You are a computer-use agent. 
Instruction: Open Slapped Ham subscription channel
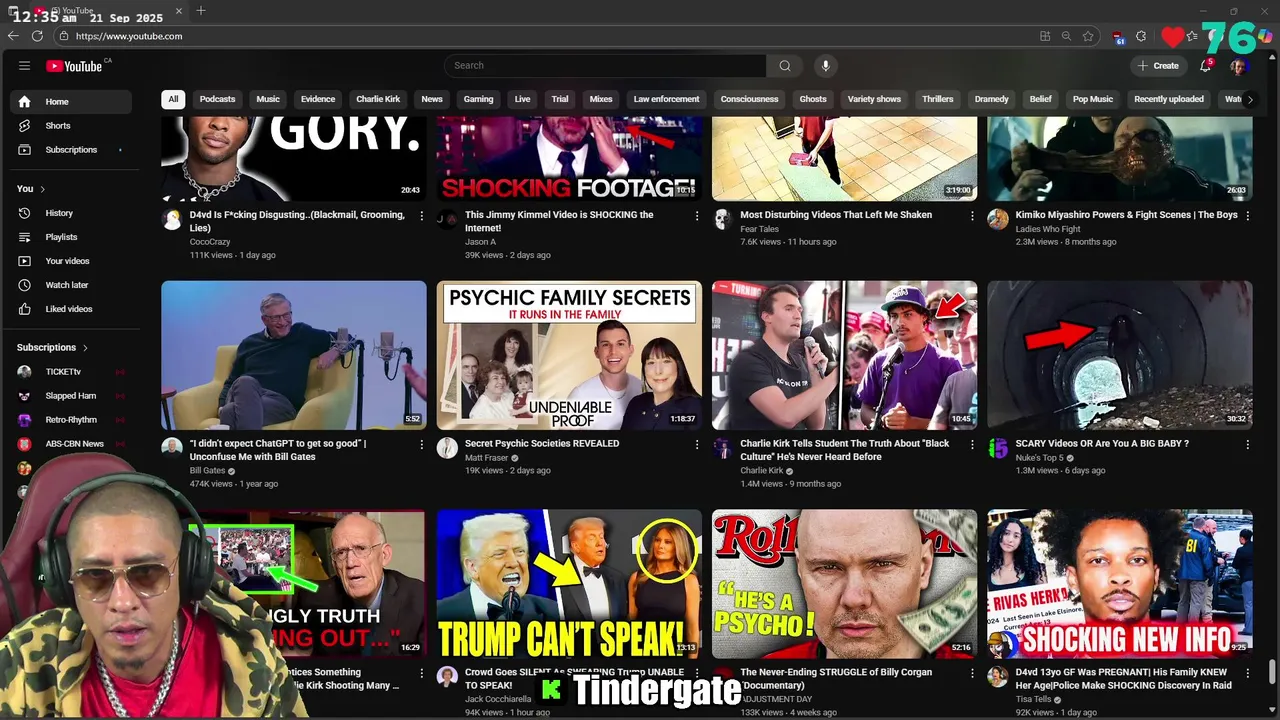(70, 396)
